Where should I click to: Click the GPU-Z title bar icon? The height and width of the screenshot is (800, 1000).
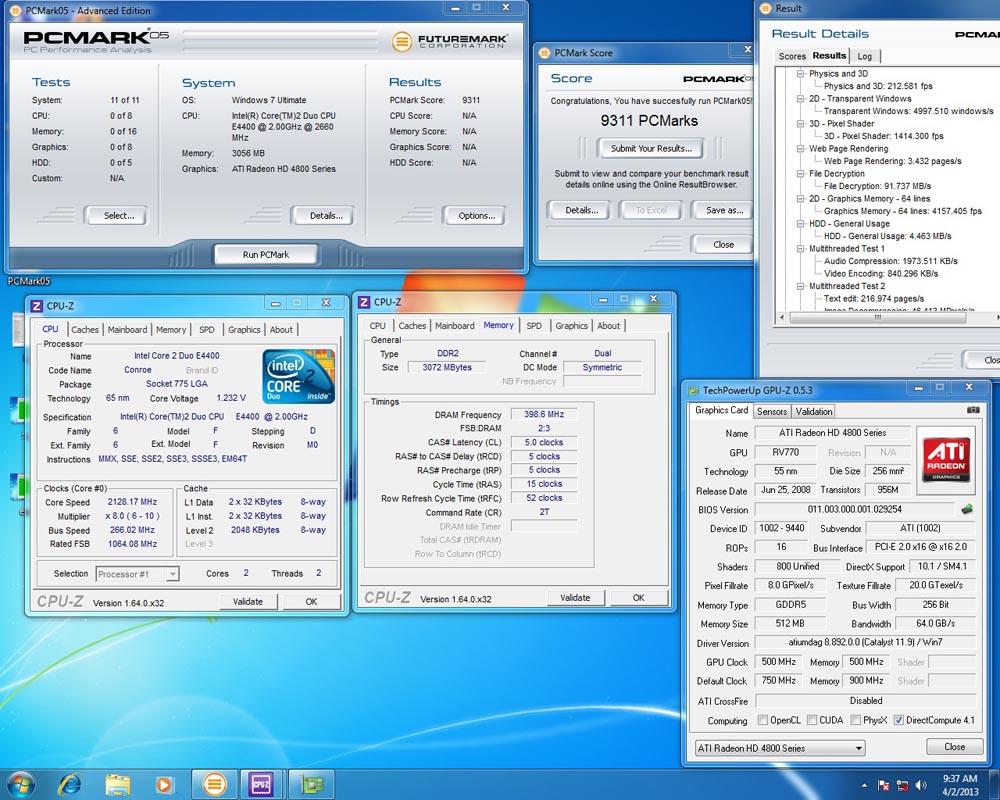point(693,390)
